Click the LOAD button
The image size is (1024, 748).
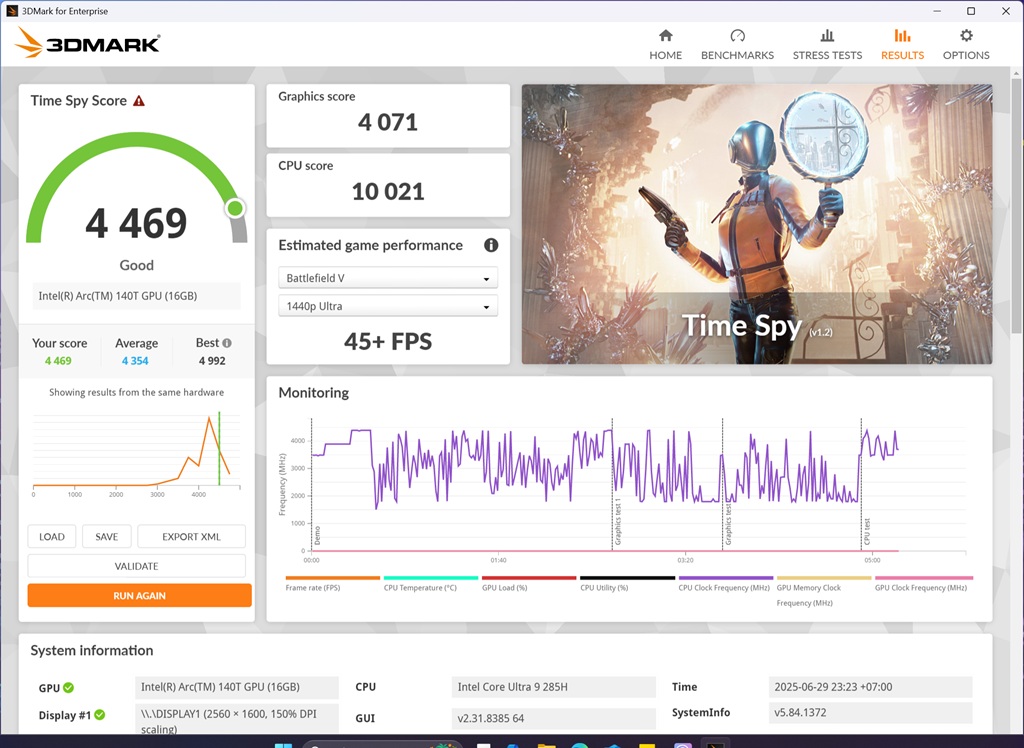click(x=52, y=536)
